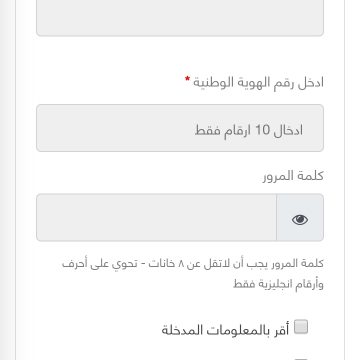
Task: Click the gray page margin at left edge
Action: pyautogui.click(x=7, y=180)
